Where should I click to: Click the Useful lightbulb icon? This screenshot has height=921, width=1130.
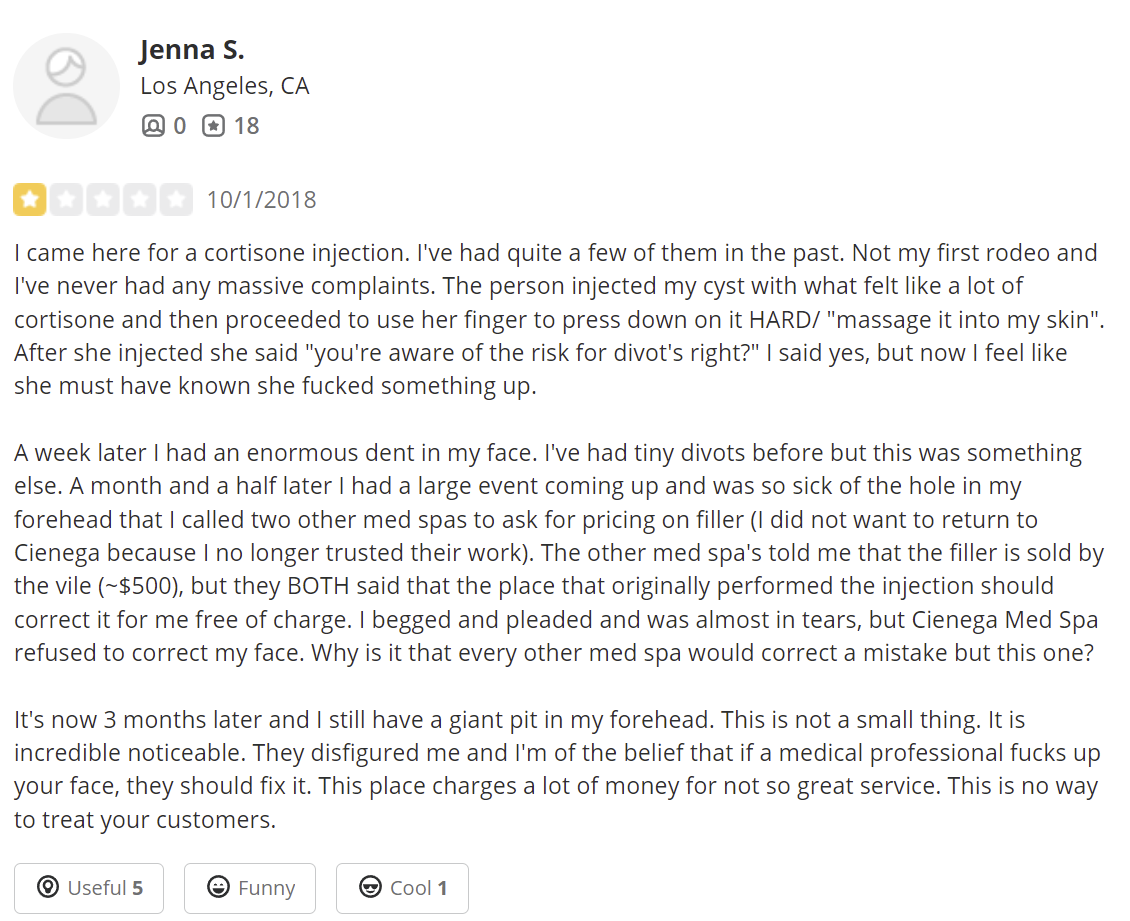point(48,887)
